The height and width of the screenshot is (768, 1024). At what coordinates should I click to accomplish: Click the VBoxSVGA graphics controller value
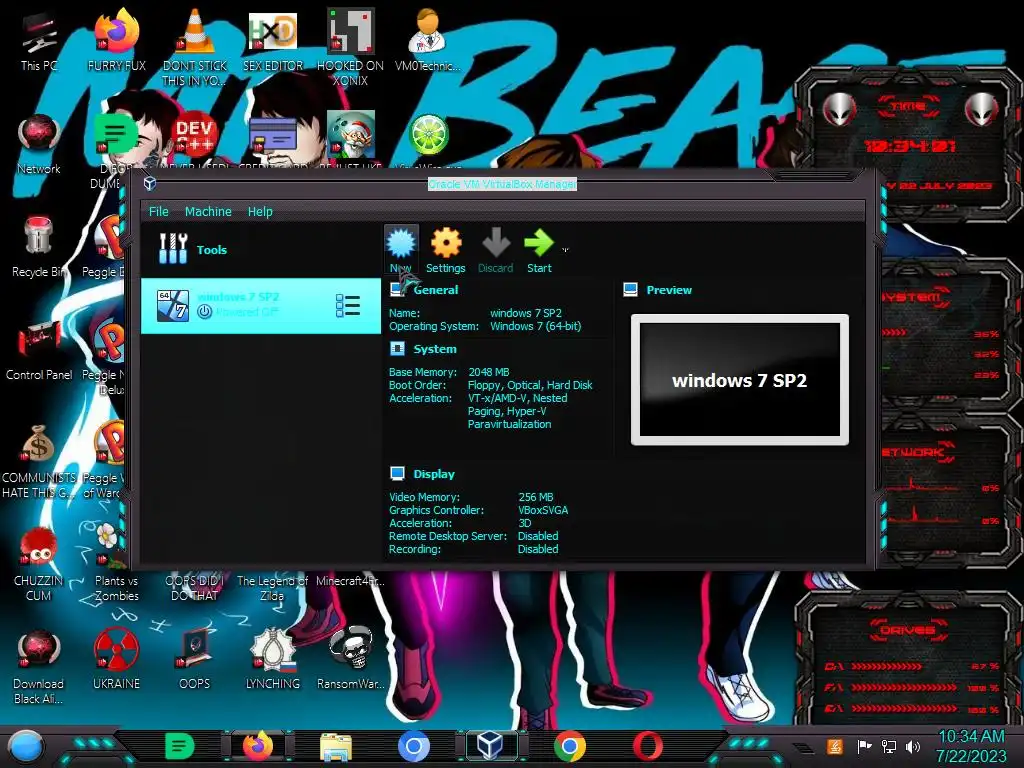(x=543, y=510)
